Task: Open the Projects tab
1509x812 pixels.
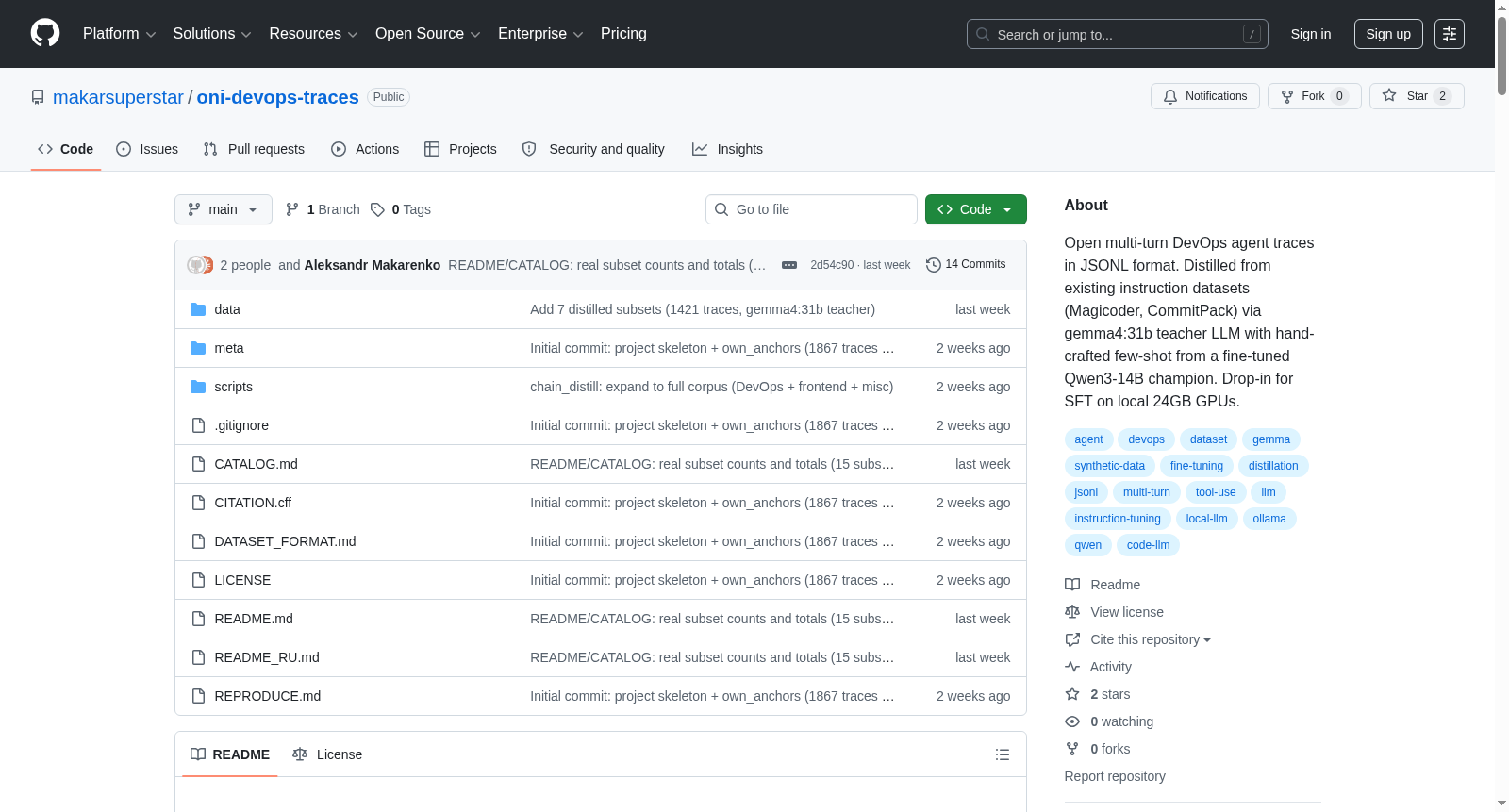Action: pos(460,149)
